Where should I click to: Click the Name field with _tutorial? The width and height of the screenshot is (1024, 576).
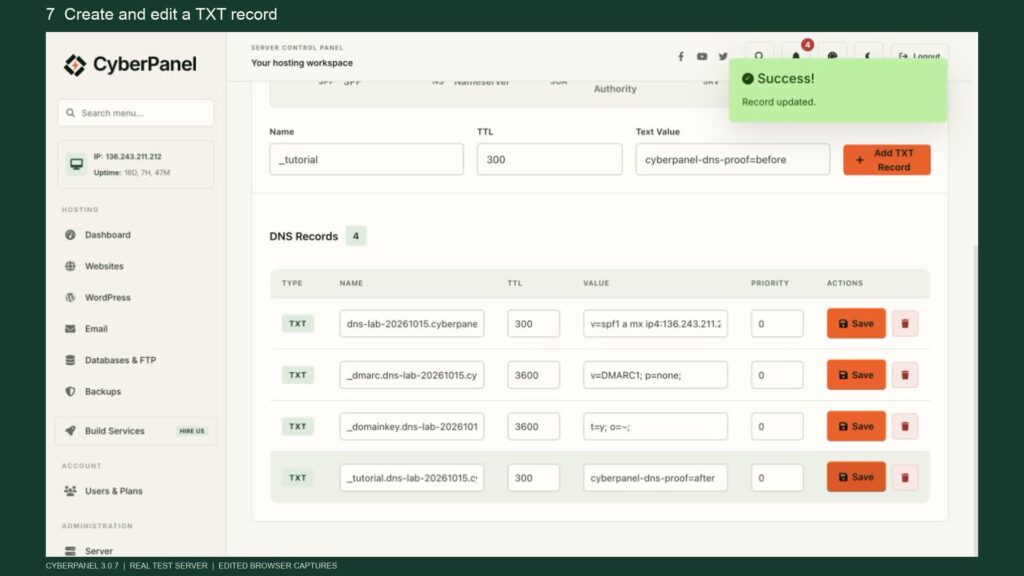tap(366, 159)
